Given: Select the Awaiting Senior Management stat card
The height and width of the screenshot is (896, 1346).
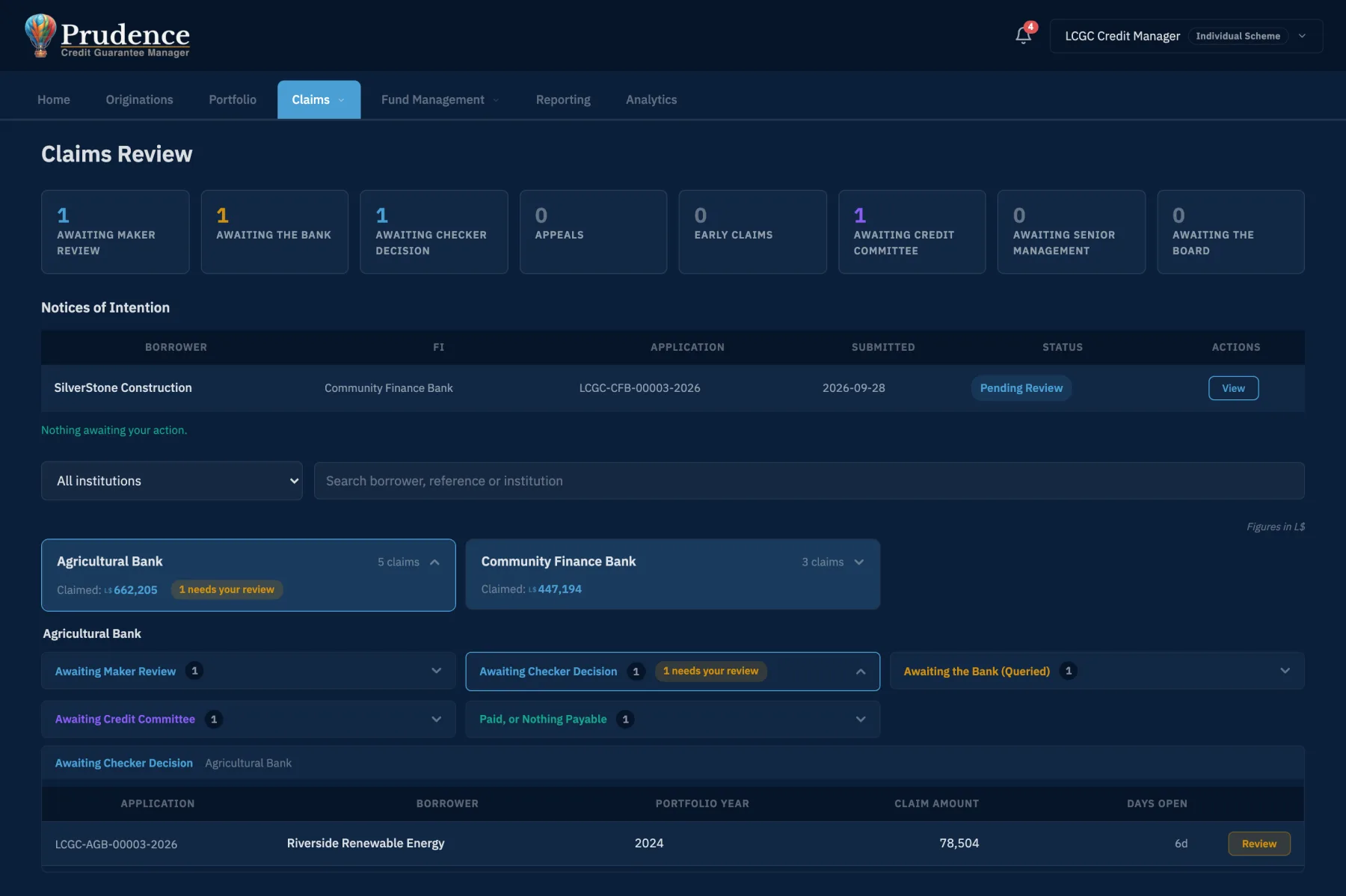Looking at the screenshot, I should click(x=1071, y=232).
